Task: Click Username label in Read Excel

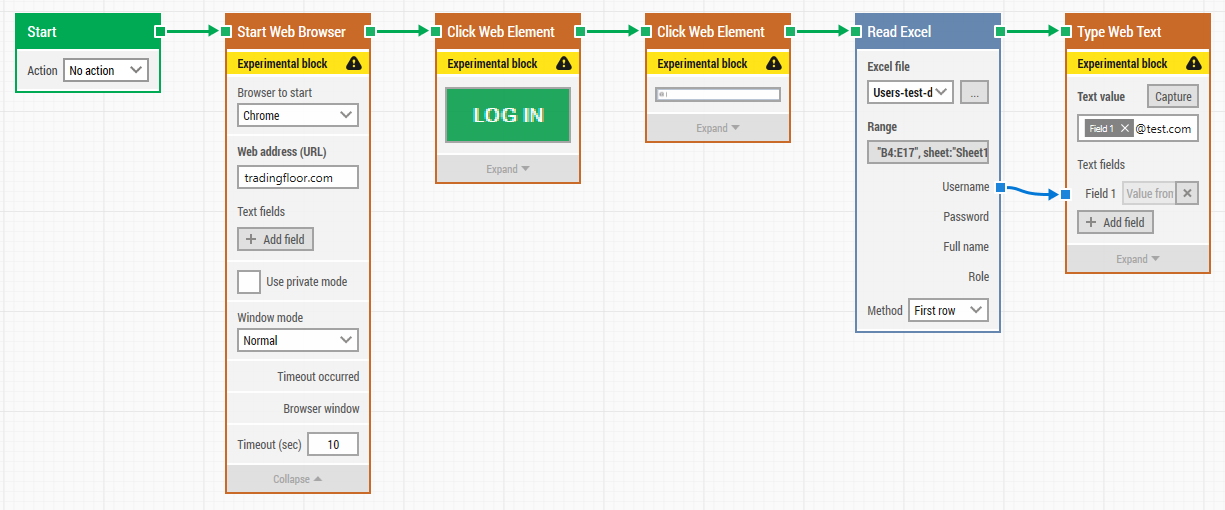Action: click(966, 187)
